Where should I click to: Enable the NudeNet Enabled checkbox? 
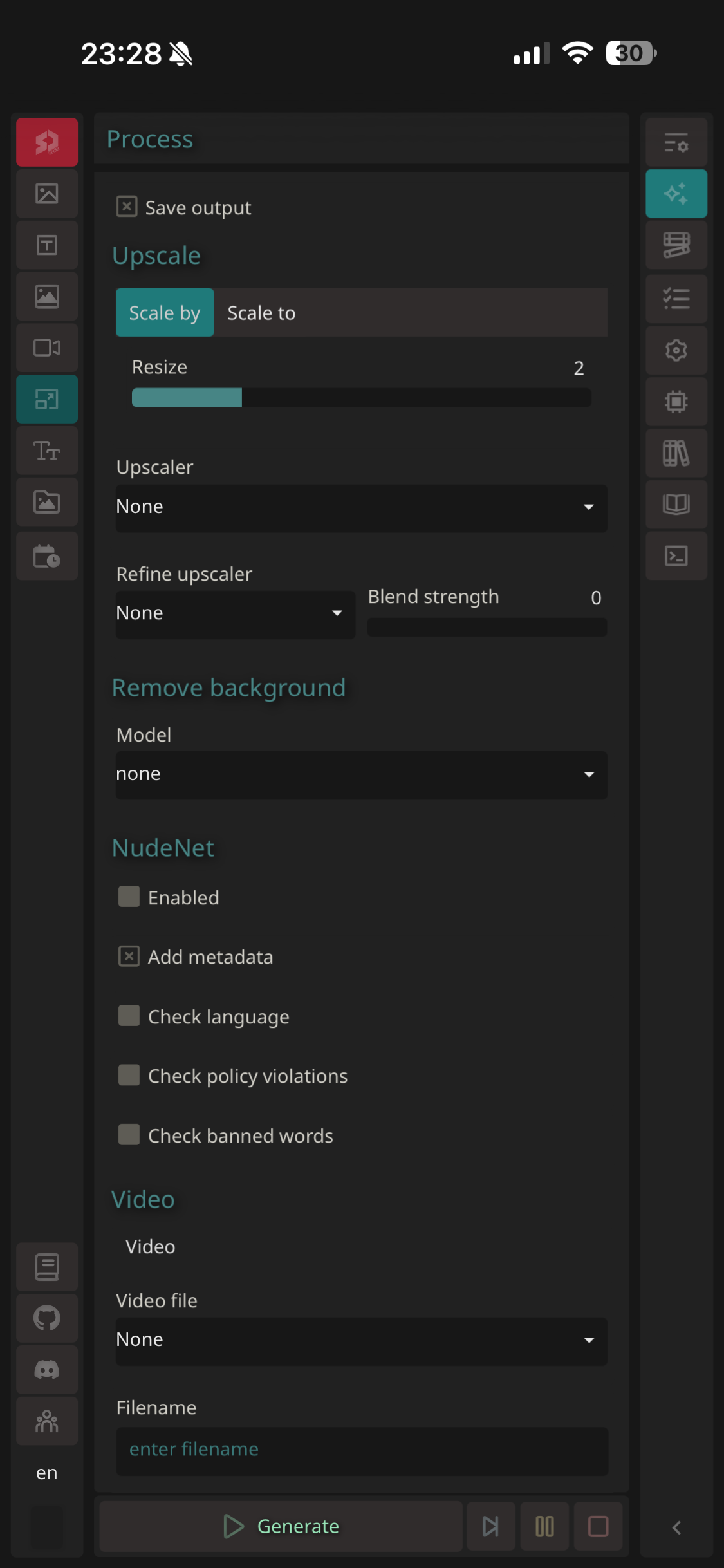tap(129, 897)
